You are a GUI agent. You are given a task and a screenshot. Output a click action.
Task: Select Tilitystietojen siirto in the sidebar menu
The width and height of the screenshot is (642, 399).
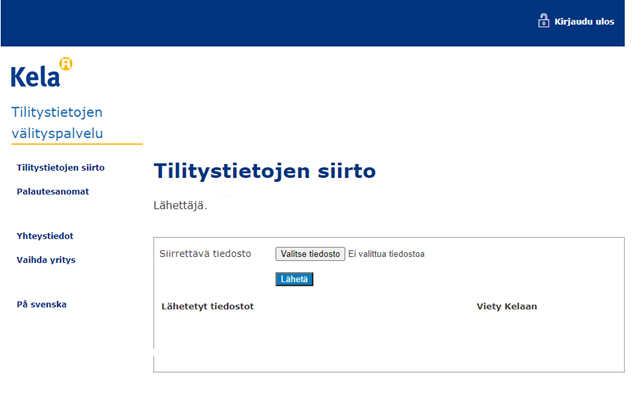click(x=61, y=167)
